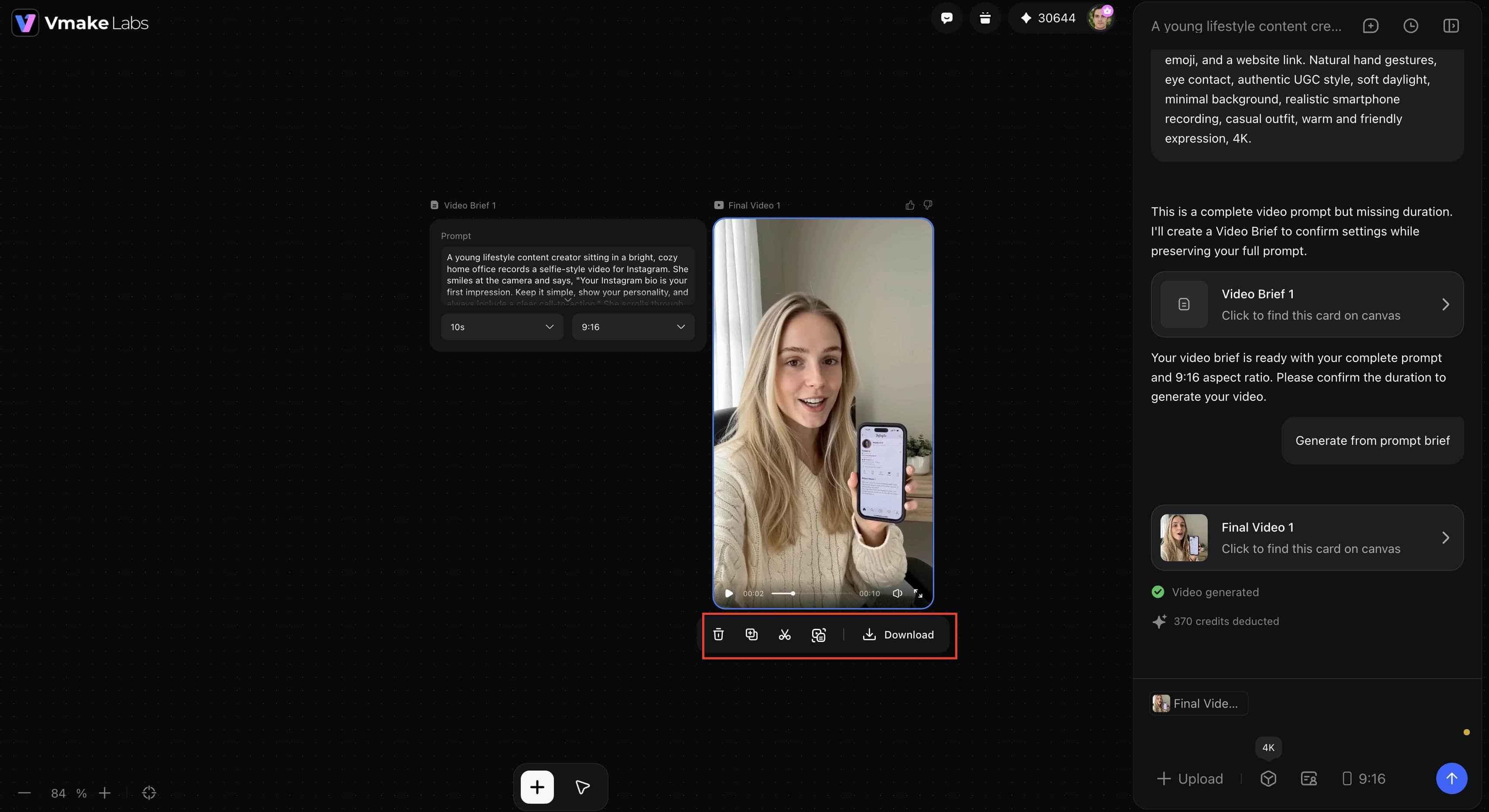Click the conversation title at panel top
The image size is (1489, 812).
1246,26
